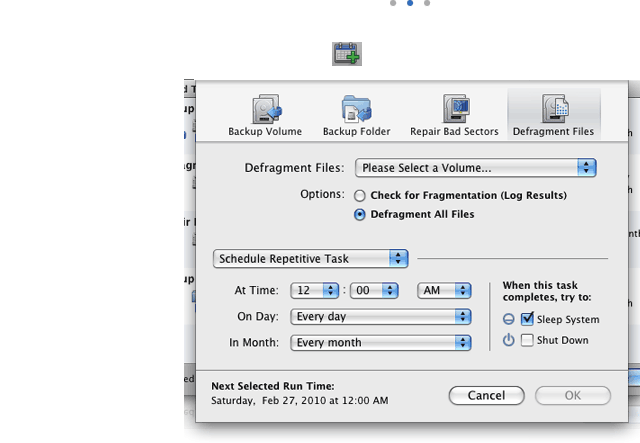
Task: Uncheck the Sleep System checkbox
Action: point(527,319)
